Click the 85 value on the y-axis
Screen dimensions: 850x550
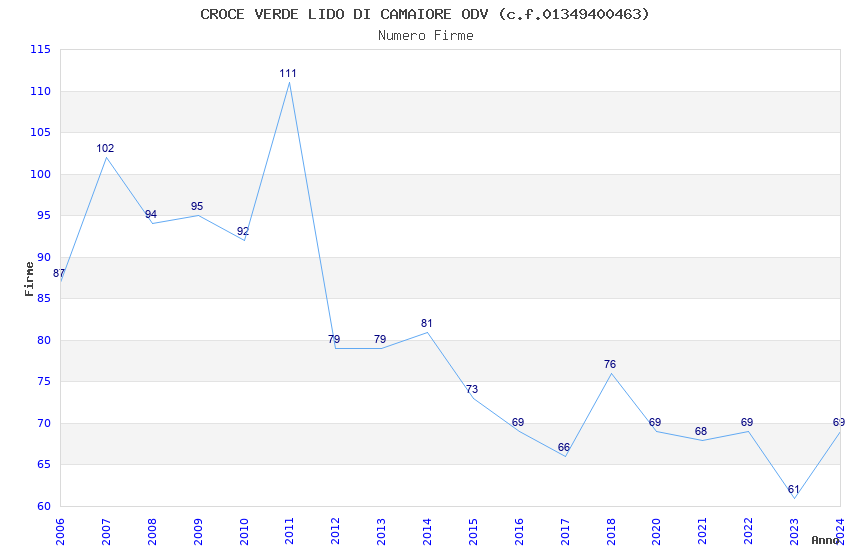click(x=44, y=299)
